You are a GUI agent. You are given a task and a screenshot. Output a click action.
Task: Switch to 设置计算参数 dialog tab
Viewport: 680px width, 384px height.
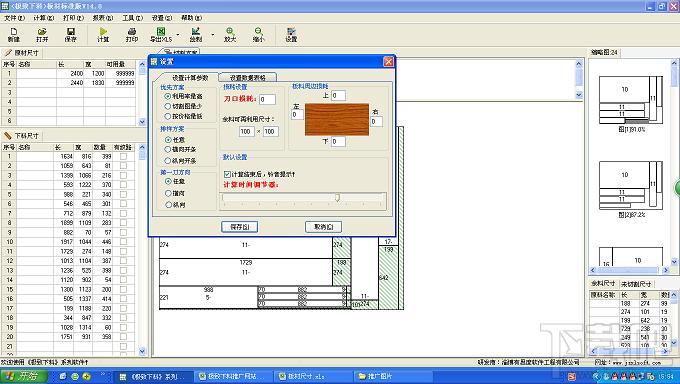(190, 78)
